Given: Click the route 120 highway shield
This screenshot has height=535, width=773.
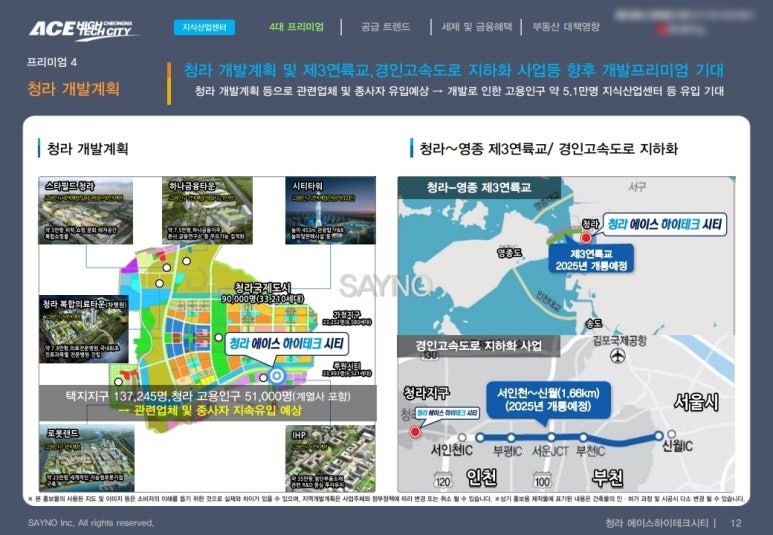Looking at the screenshot, I should coord(443,479).
